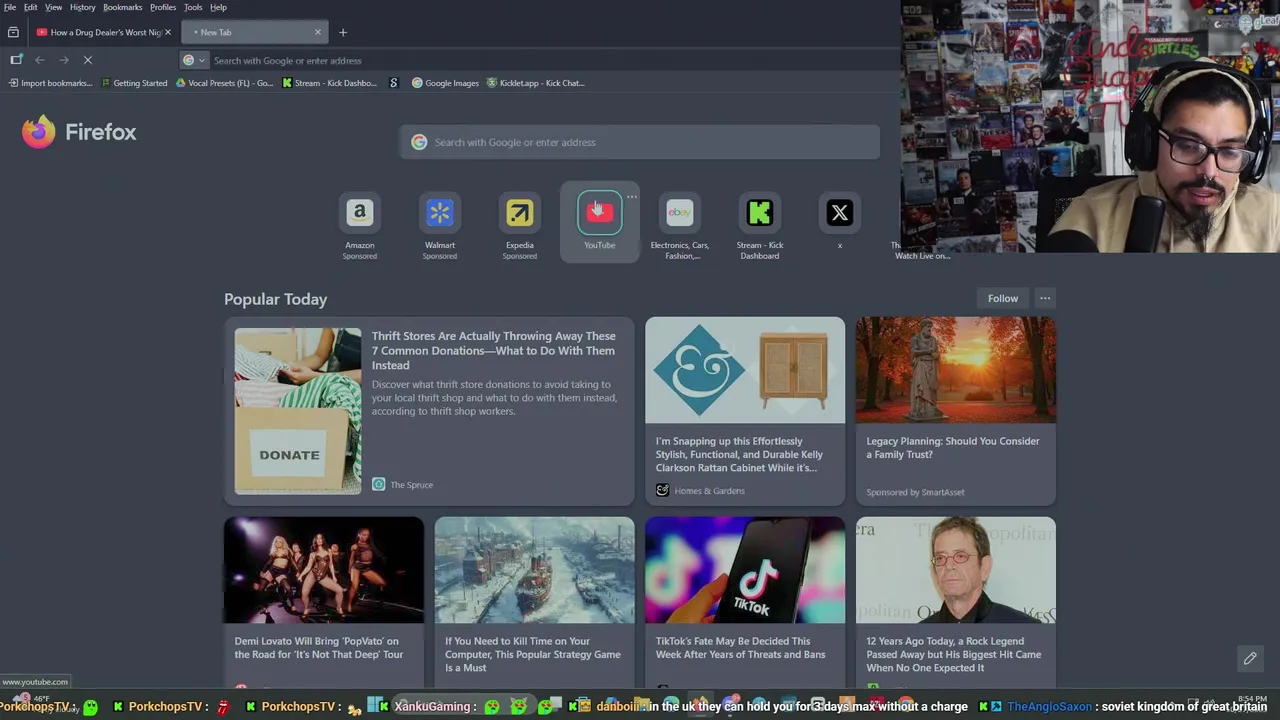1280x720 pixels.
Task: Close the New Tab tab
Action: coord(318,32)
